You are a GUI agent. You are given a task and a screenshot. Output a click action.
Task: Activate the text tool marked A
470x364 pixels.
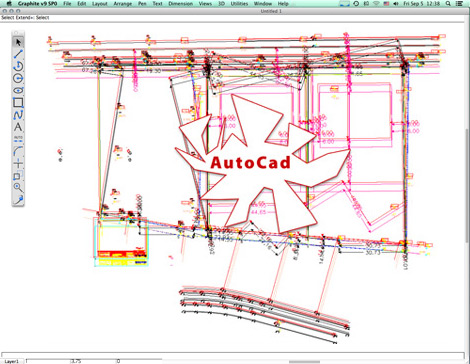(x=18, y=127)
